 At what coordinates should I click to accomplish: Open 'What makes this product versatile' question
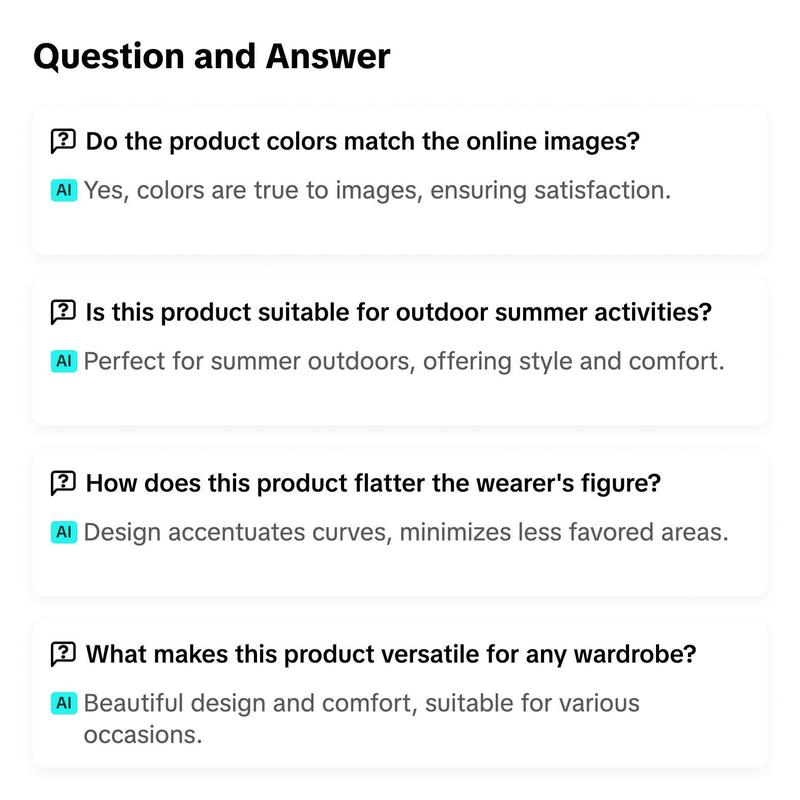pos(391,654)
